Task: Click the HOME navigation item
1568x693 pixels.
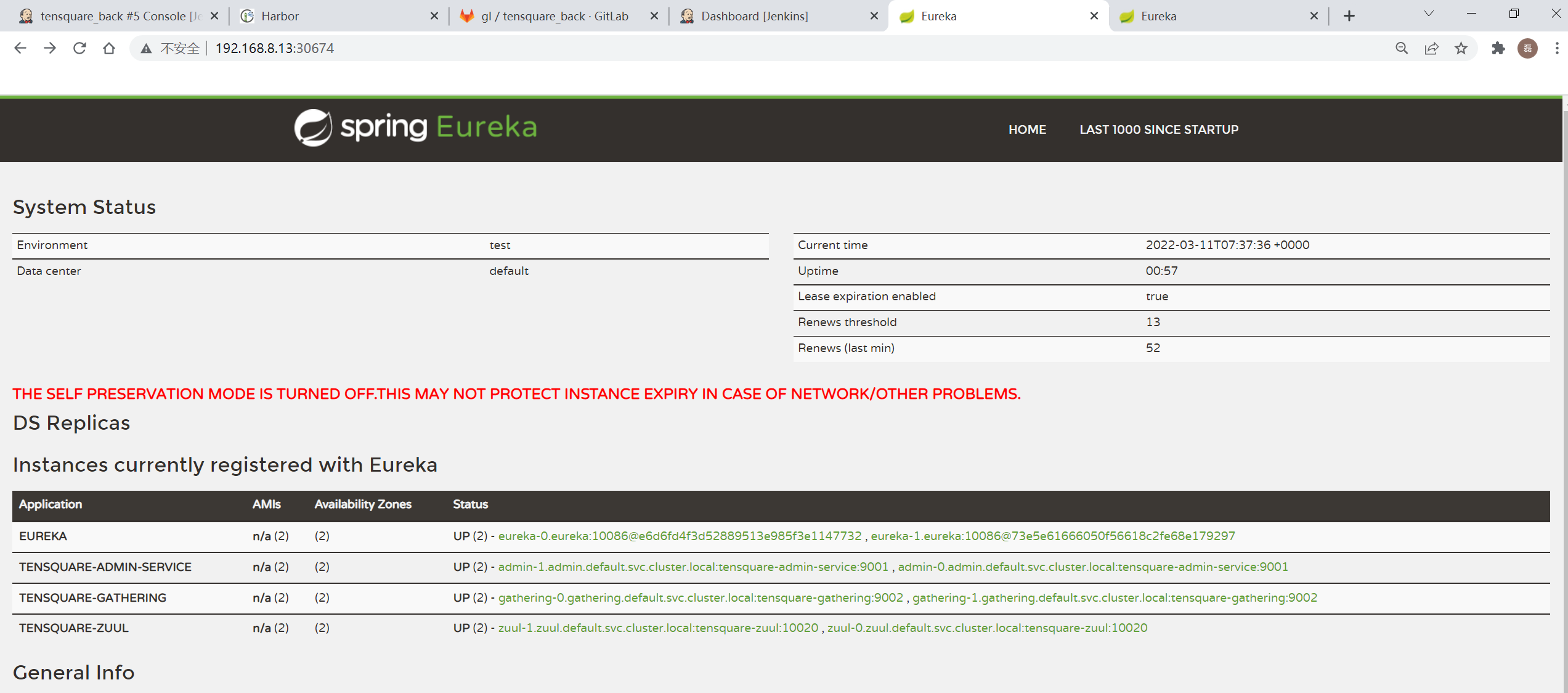Action: coord(1027,129)
